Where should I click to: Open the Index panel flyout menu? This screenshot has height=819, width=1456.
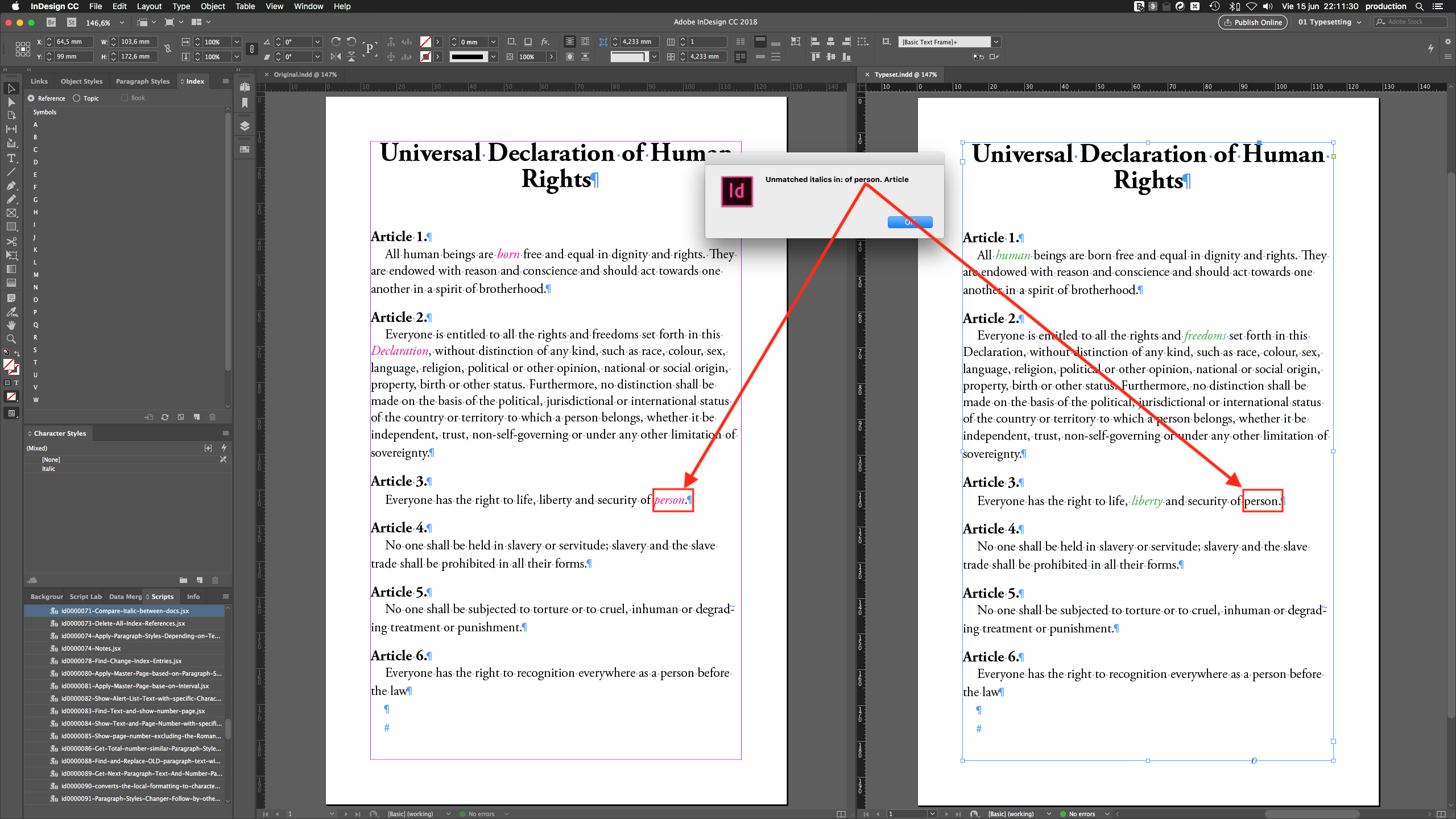coord(226,81)
